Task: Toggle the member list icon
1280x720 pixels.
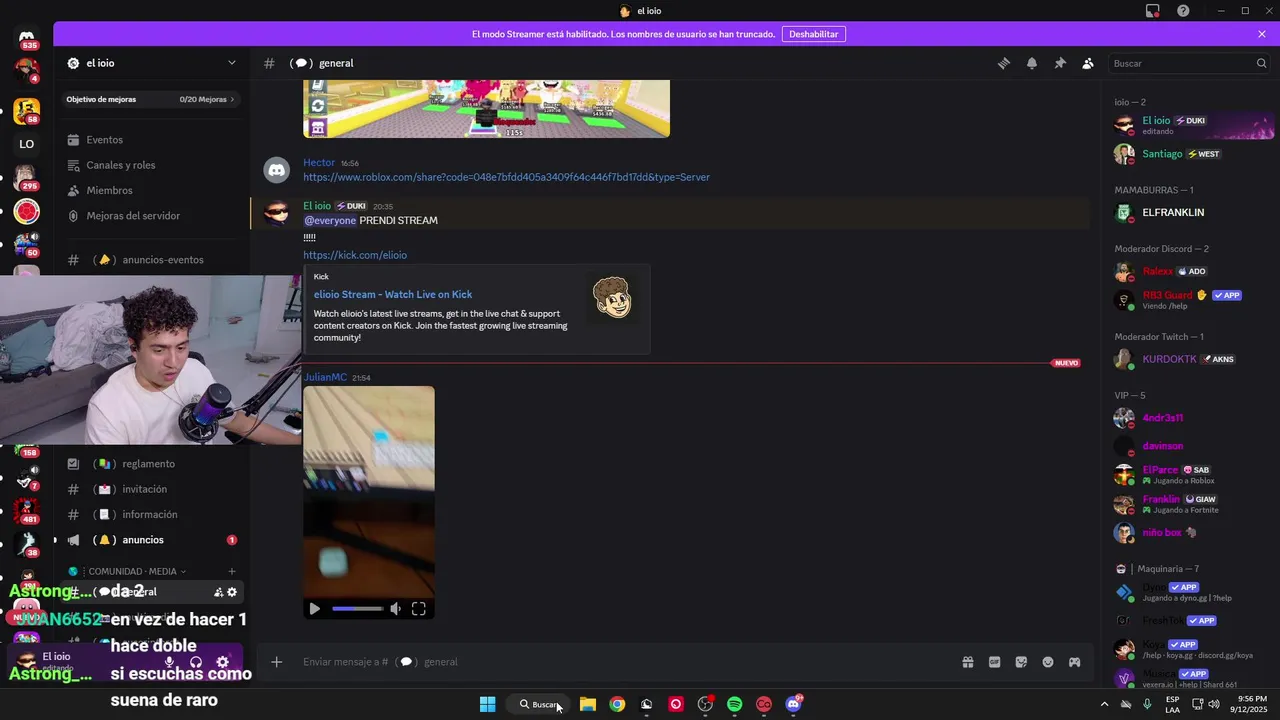Action: tap(1088, 63)
